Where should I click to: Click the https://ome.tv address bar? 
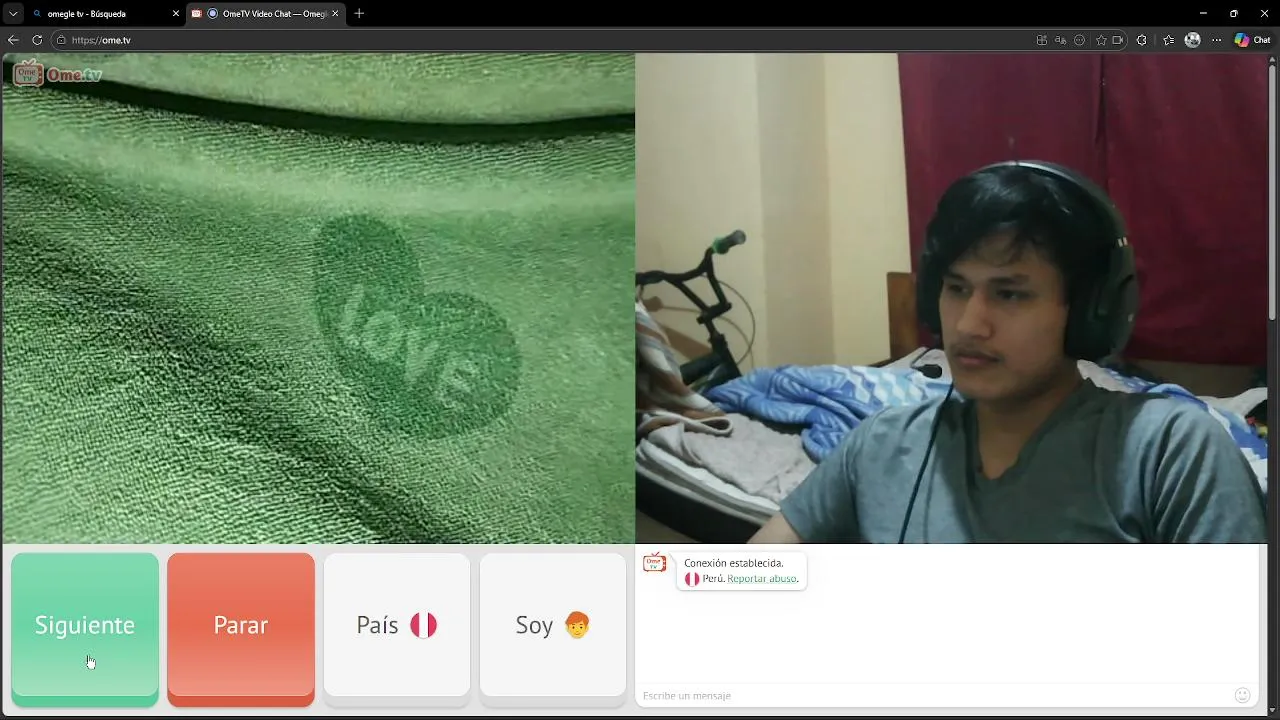pyautogui.click(x=540, y=40)
